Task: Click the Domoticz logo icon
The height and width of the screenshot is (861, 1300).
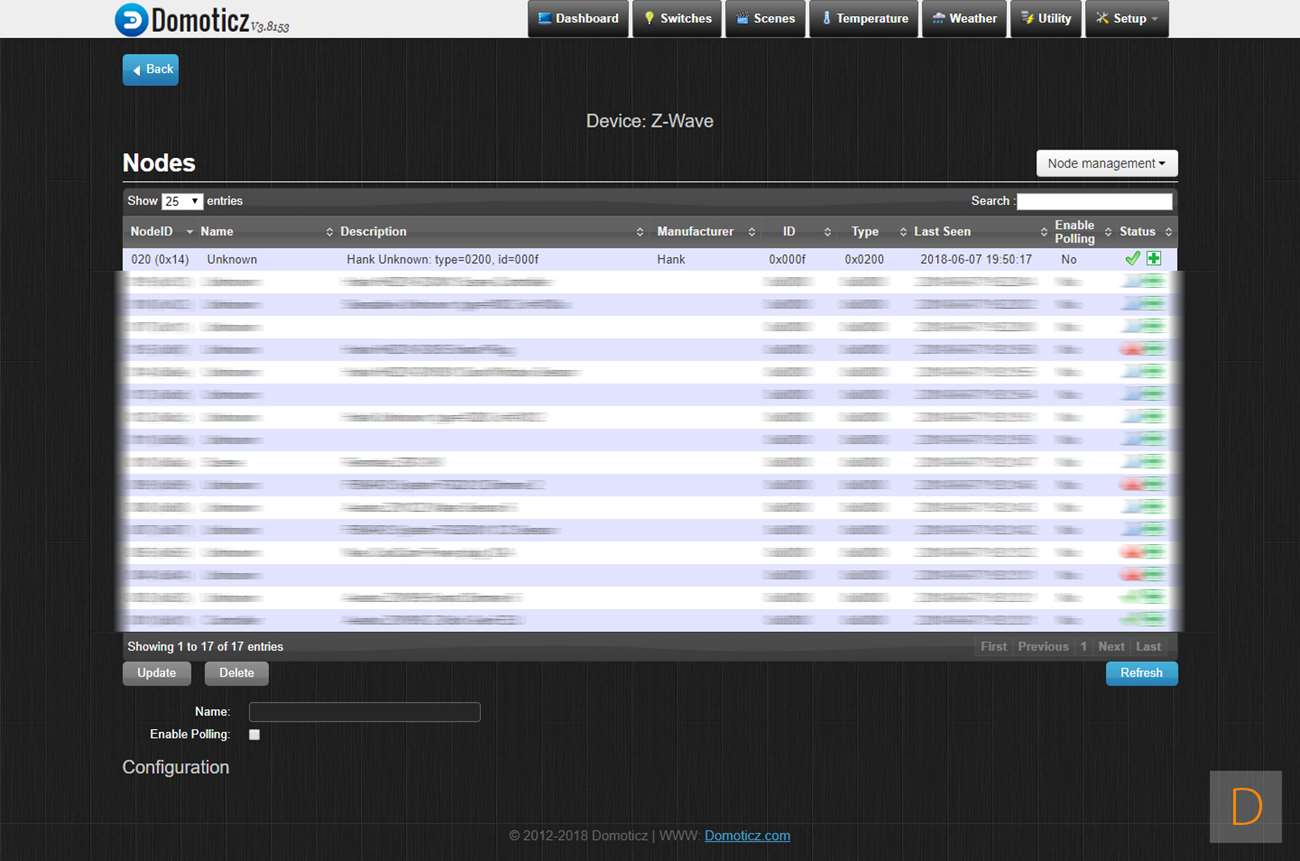Action: 131,19
